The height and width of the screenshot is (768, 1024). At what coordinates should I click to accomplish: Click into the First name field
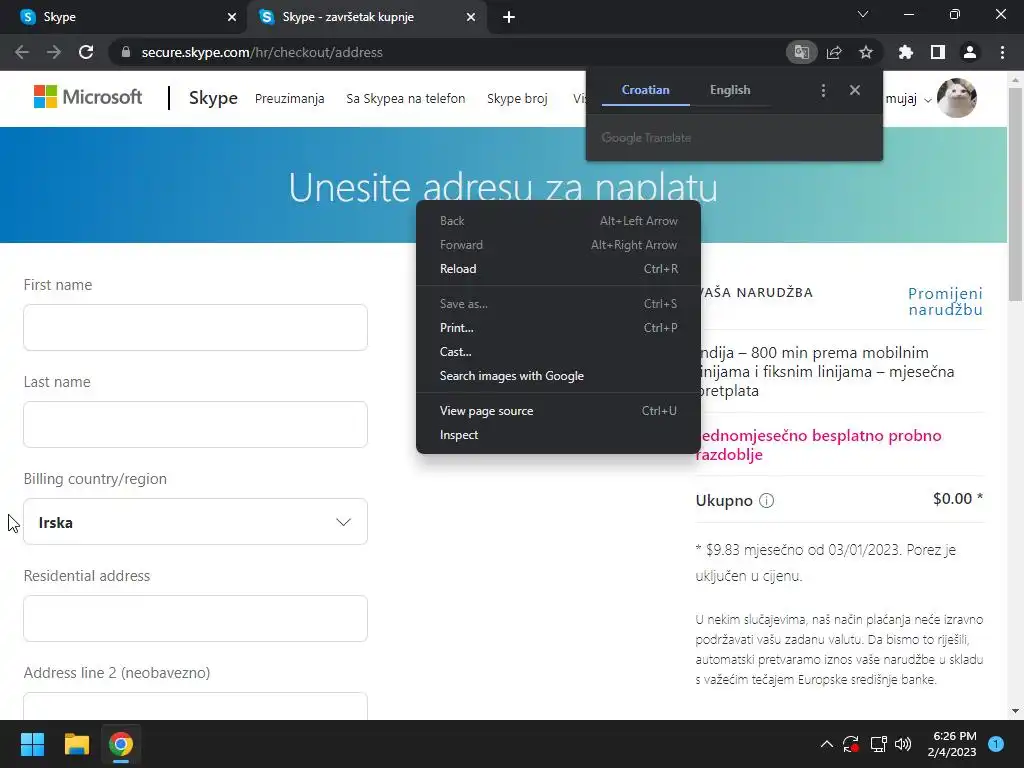(195, 327)
